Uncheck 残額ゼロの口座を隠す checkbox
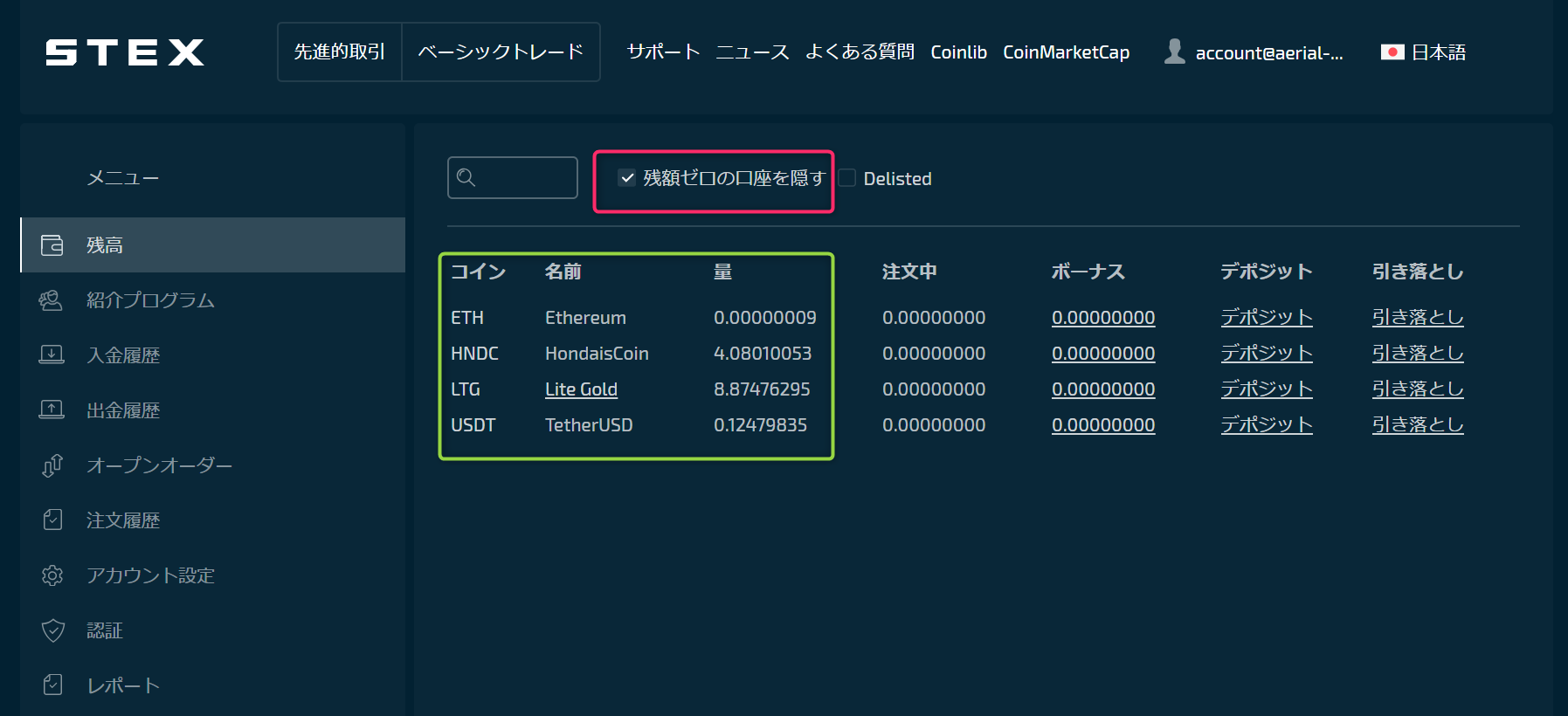This screenshot has width=1568, height=716. point(627,178)
